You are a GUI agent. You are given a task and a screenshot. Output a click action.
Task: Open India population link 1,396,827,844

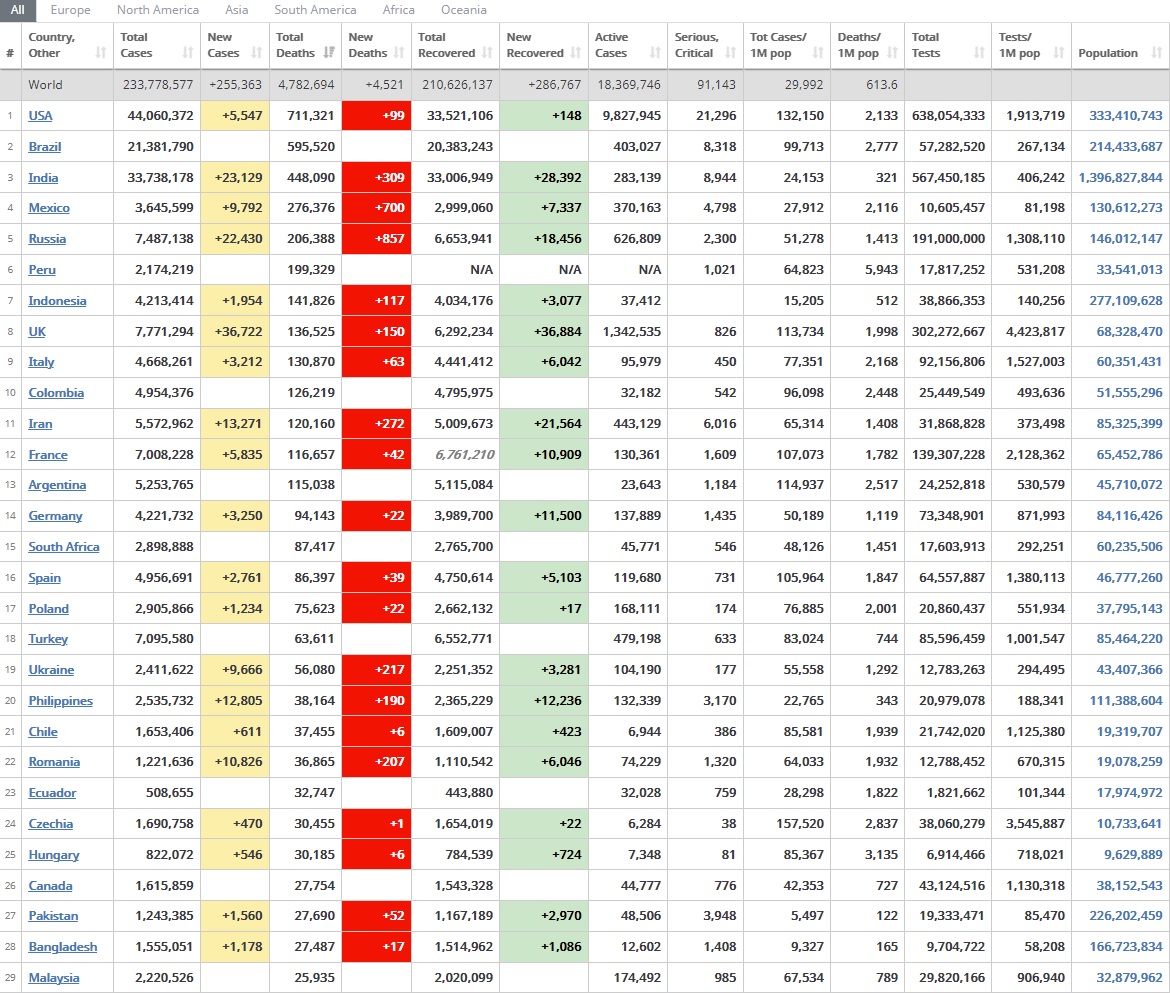point(1120,178)
